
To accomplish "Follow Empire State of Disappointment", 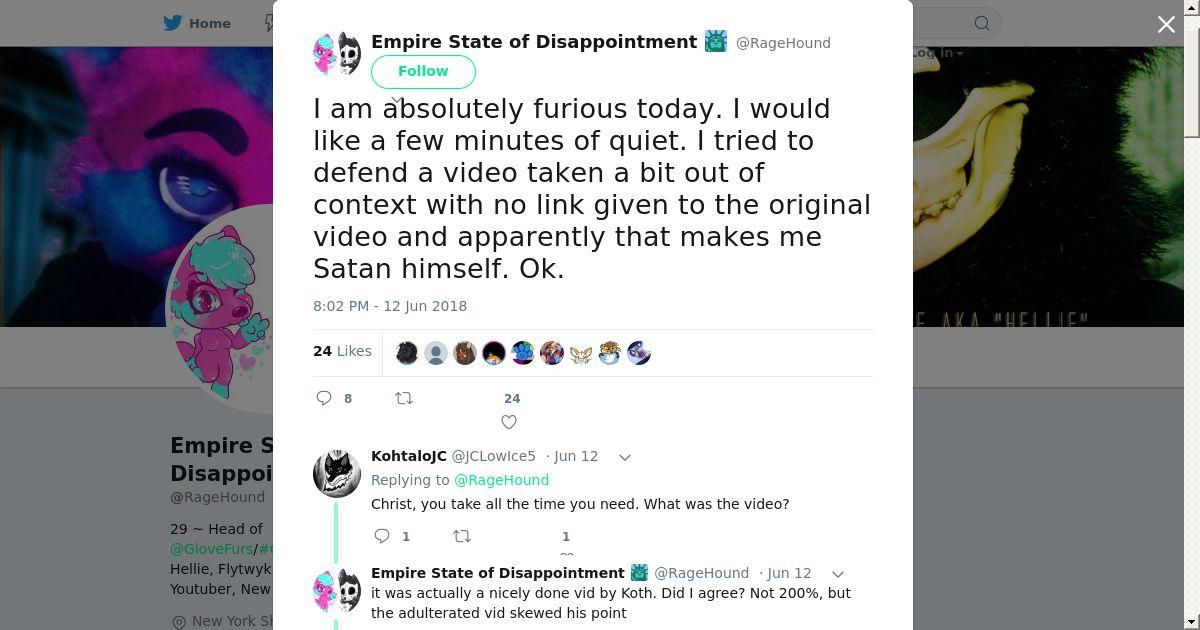I will (x=423, y=71).
